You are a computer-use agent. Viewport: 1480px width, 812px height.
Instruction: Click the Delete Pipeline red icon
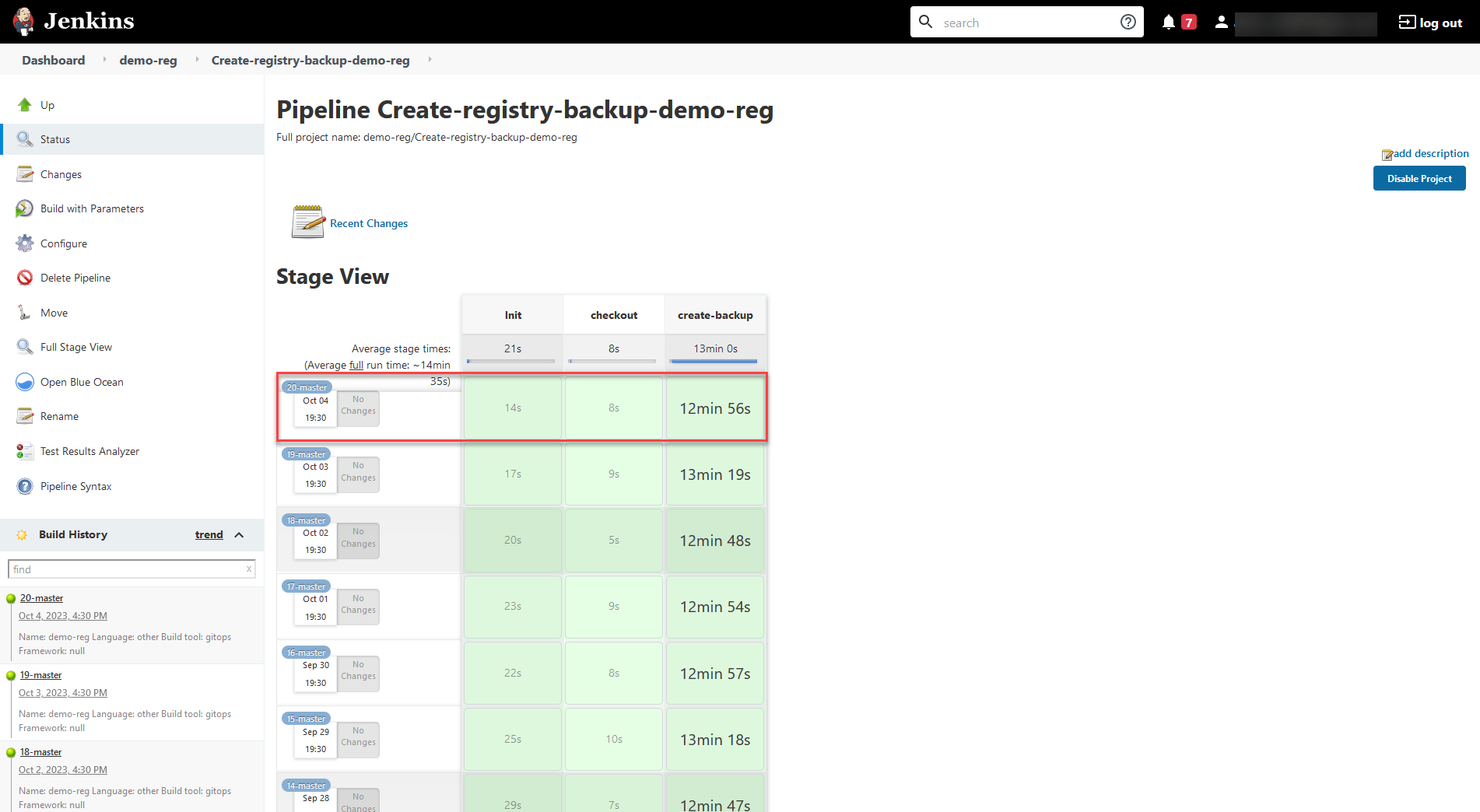click(x=25, y=278)
